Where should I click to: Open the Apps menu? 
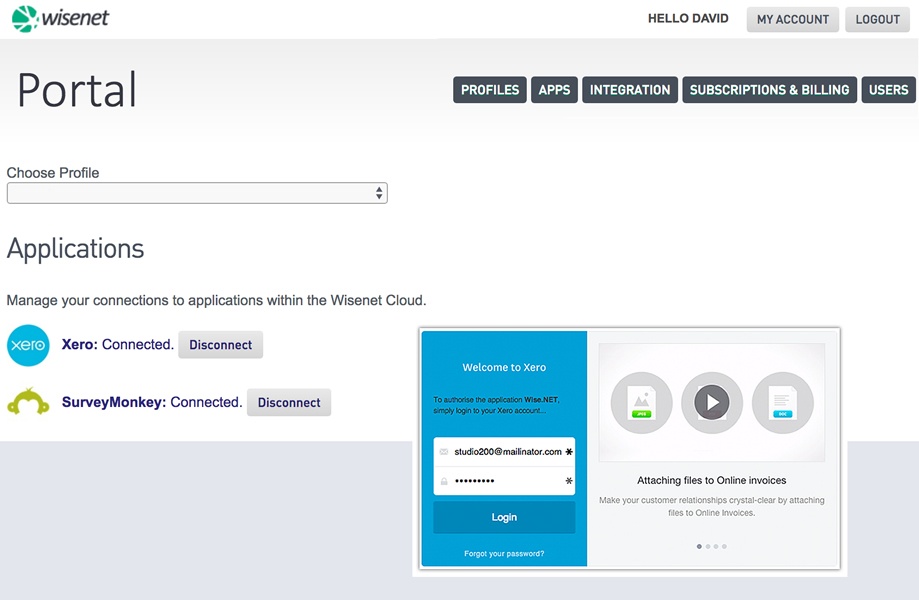554,90
